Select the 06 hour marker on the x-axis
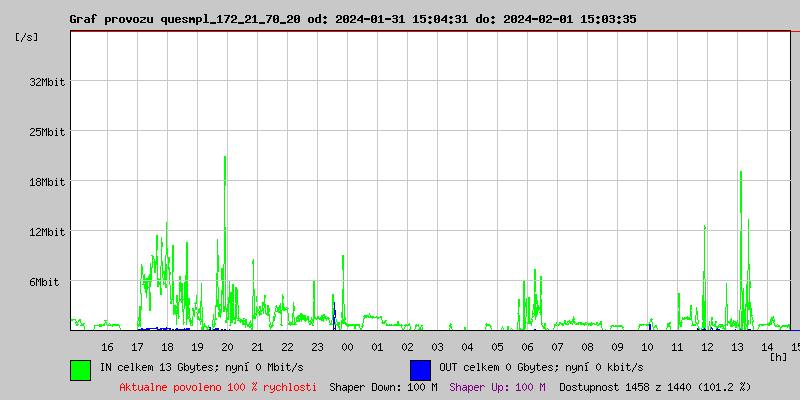Screen dimensions: 800x400 coord(527,347)
